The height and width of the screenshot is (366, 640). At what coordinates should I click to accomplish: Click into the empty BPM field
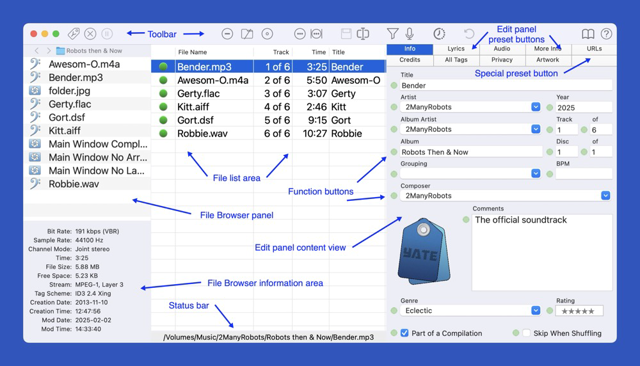click(x=584, y=174)
